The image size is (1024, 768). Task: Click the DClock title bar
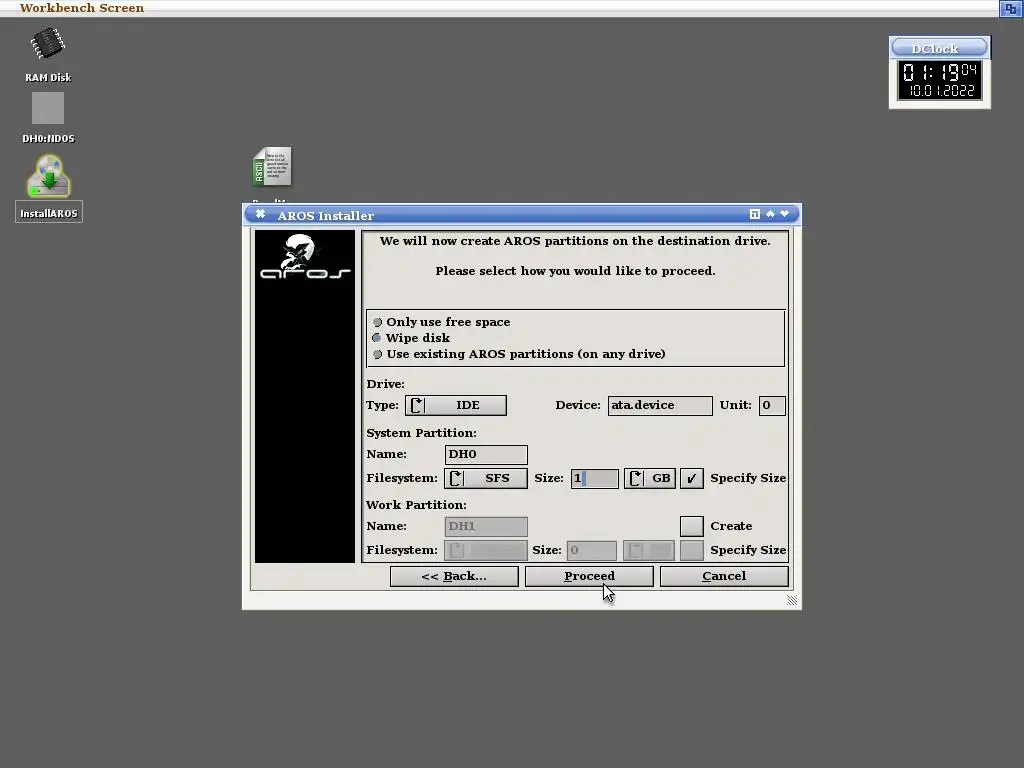tap(939, 48)
